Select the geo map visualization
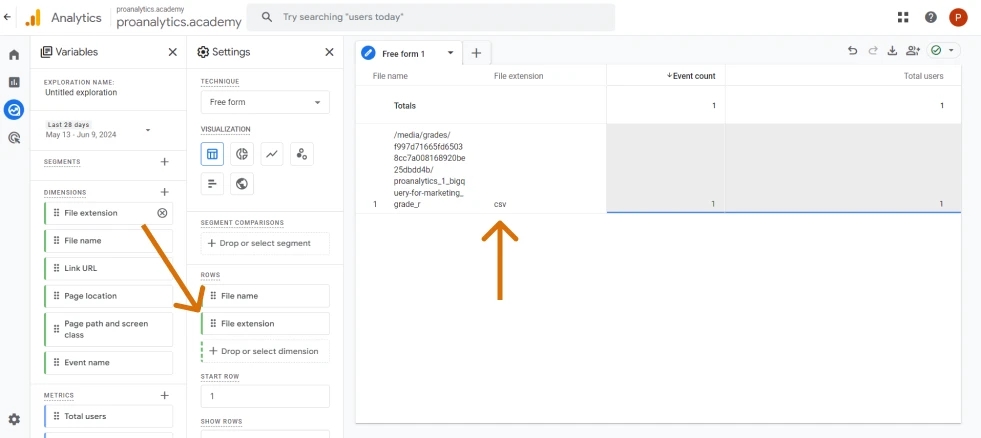Image resolution: width=981 pixels, height=438 pixels. click(x=242, y=183)
